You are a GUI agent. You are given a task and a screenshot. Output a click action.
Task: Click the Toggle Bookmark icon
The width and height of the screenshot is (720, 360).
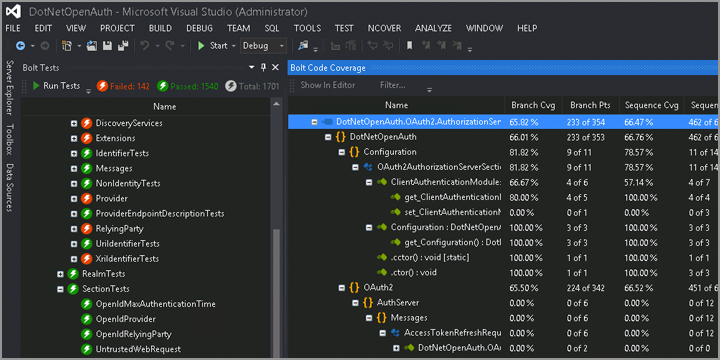pos(409,45)
